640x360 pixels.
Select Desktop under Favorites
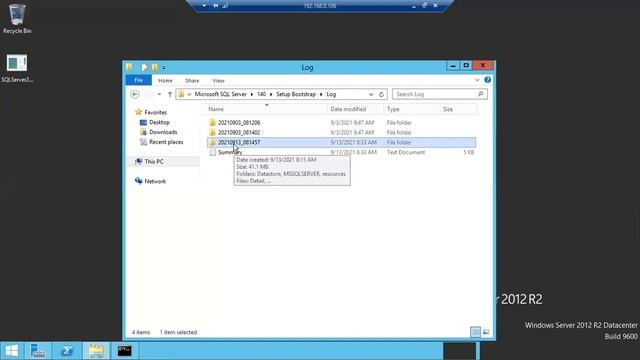[159, 122]
